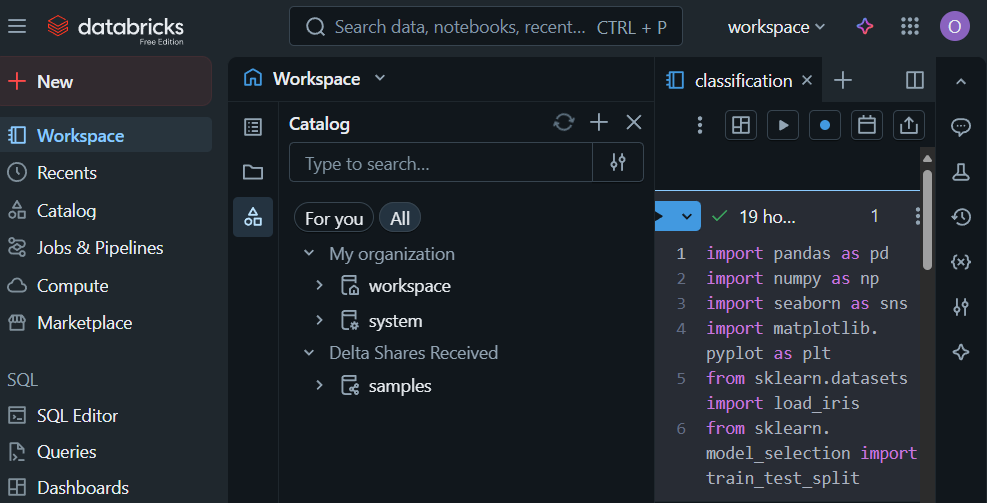This screenshot has height=503, width=987.
Task: Click the catalog Type to search field
Action: point(441,162)
